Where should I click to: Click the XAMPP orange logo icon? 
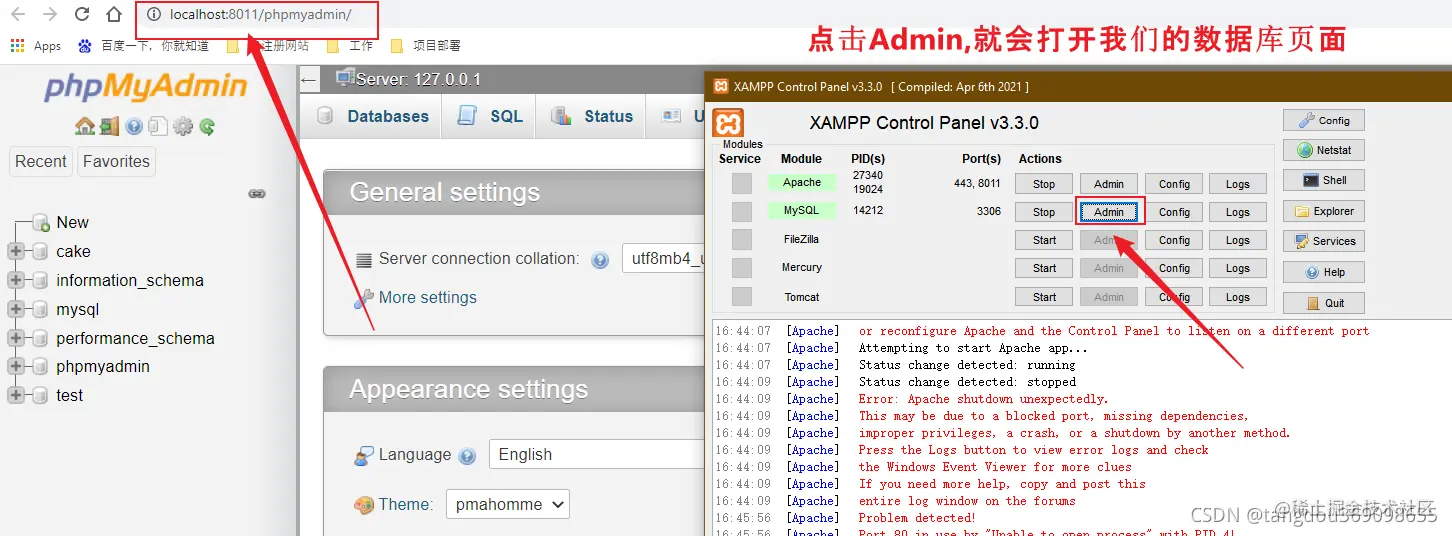tap(728, 123)
